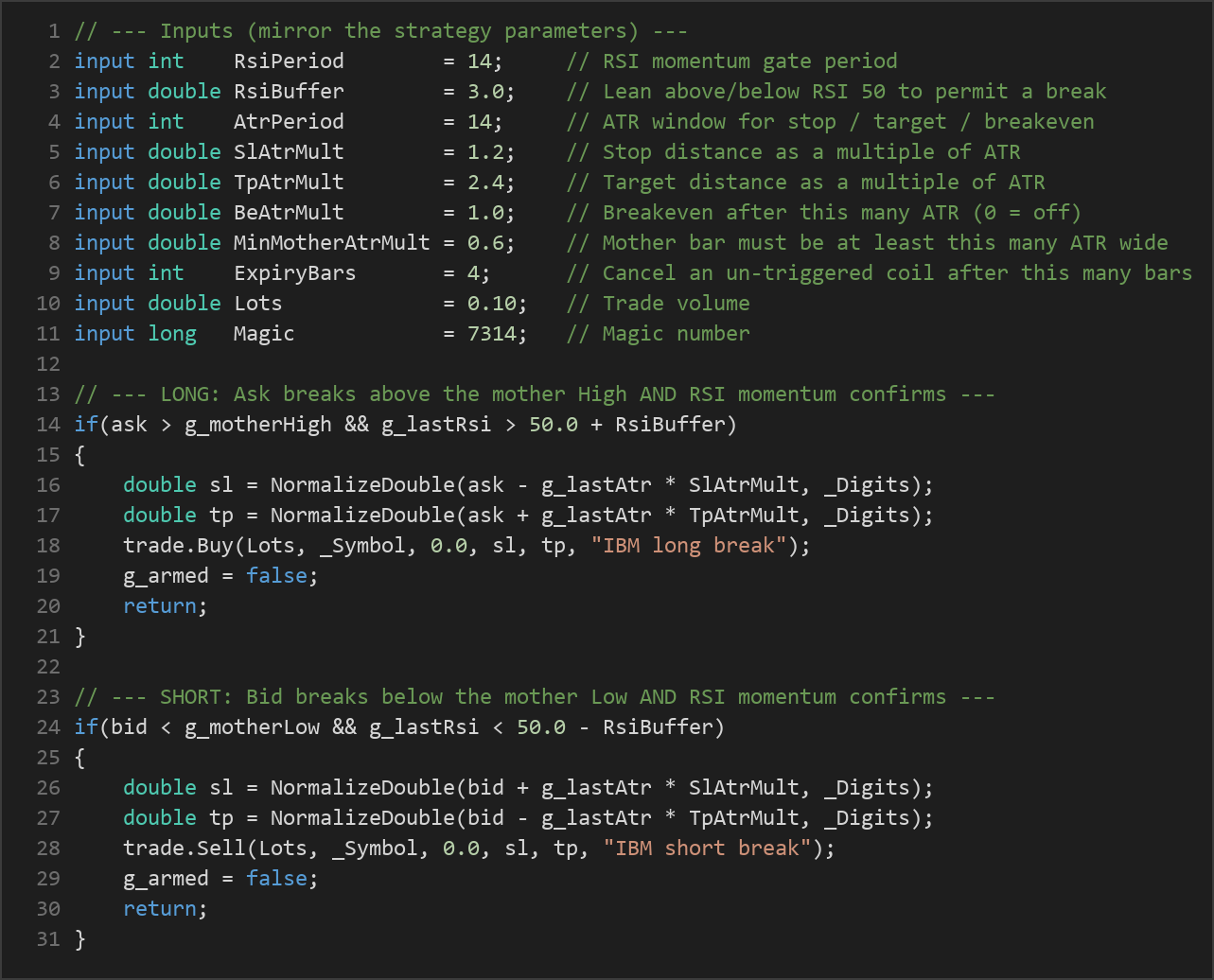Click the return keyword on line 30
This screenshot has height=980, width=1214.
160,909
